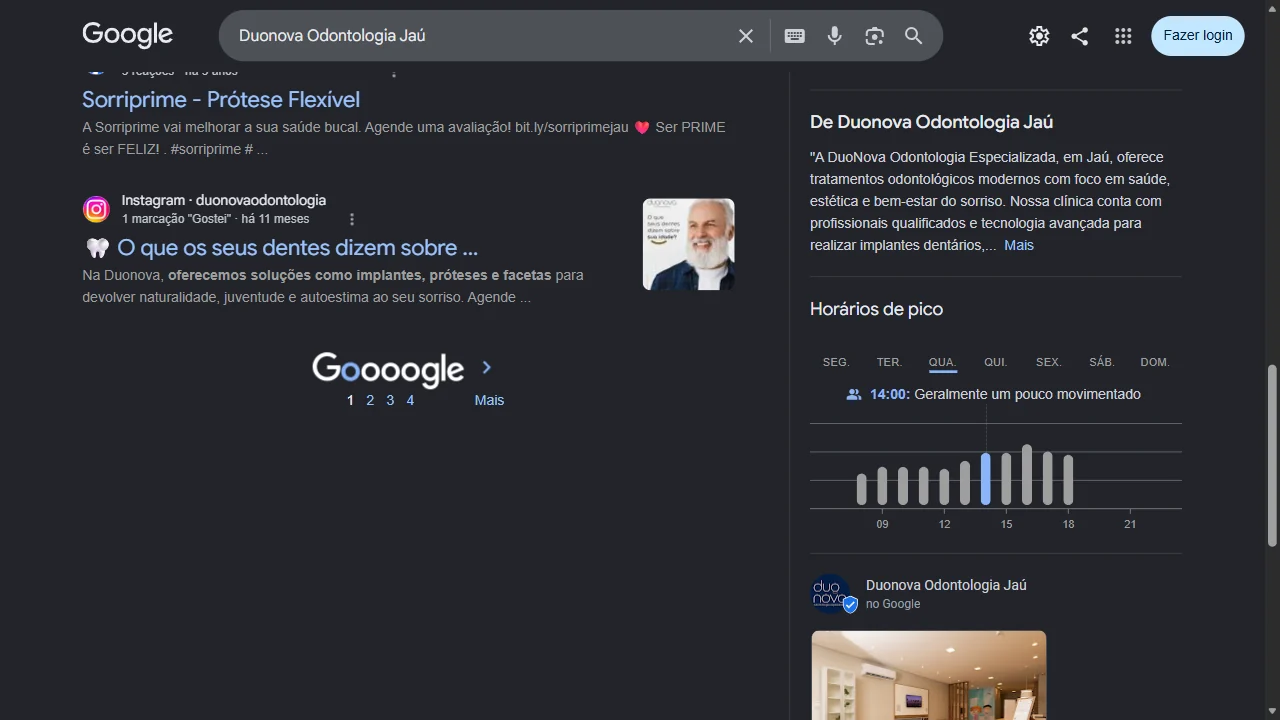This screenshot has height=720, width=1280.
Task: Click the next page chevron arrow
Action: (487, 368)
